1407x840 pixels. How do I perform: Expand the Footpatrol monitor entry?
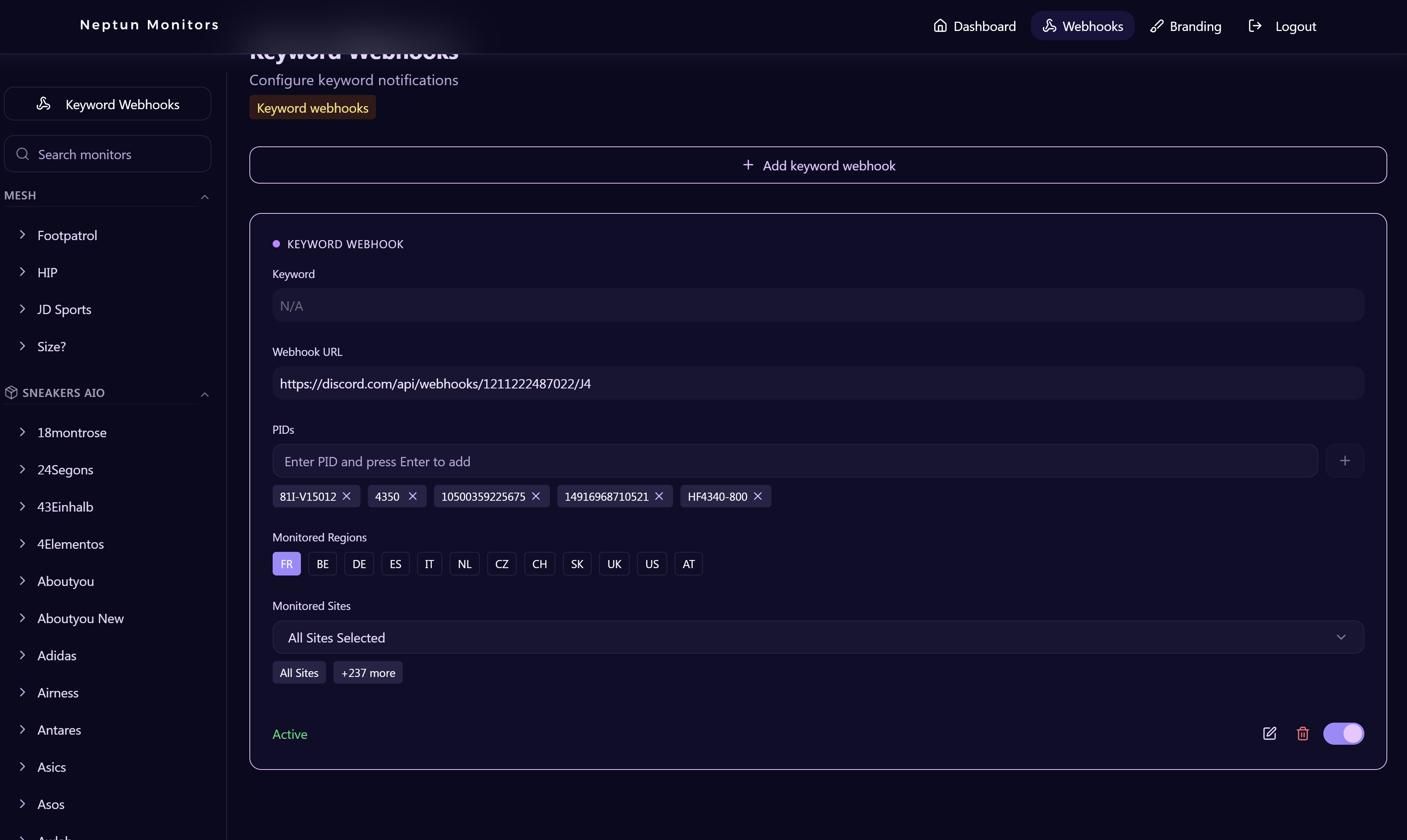pyautogui.click(x=67, y=235)
